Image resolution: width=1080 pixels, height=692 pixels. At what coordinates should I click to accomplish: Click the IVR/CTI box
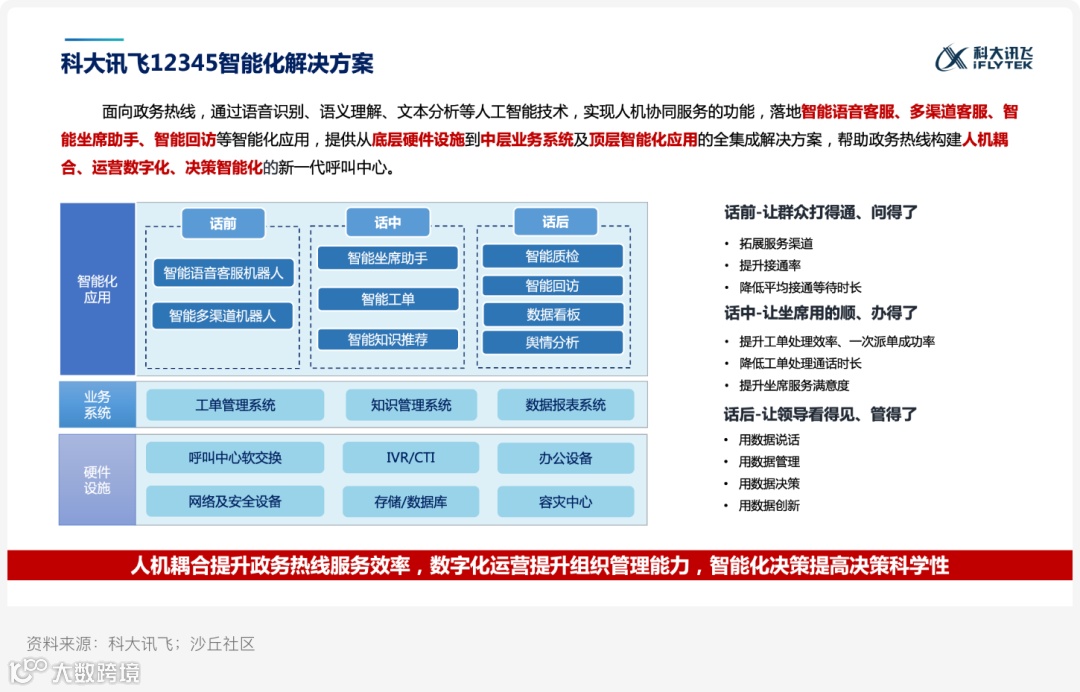[x=411, y=458]
